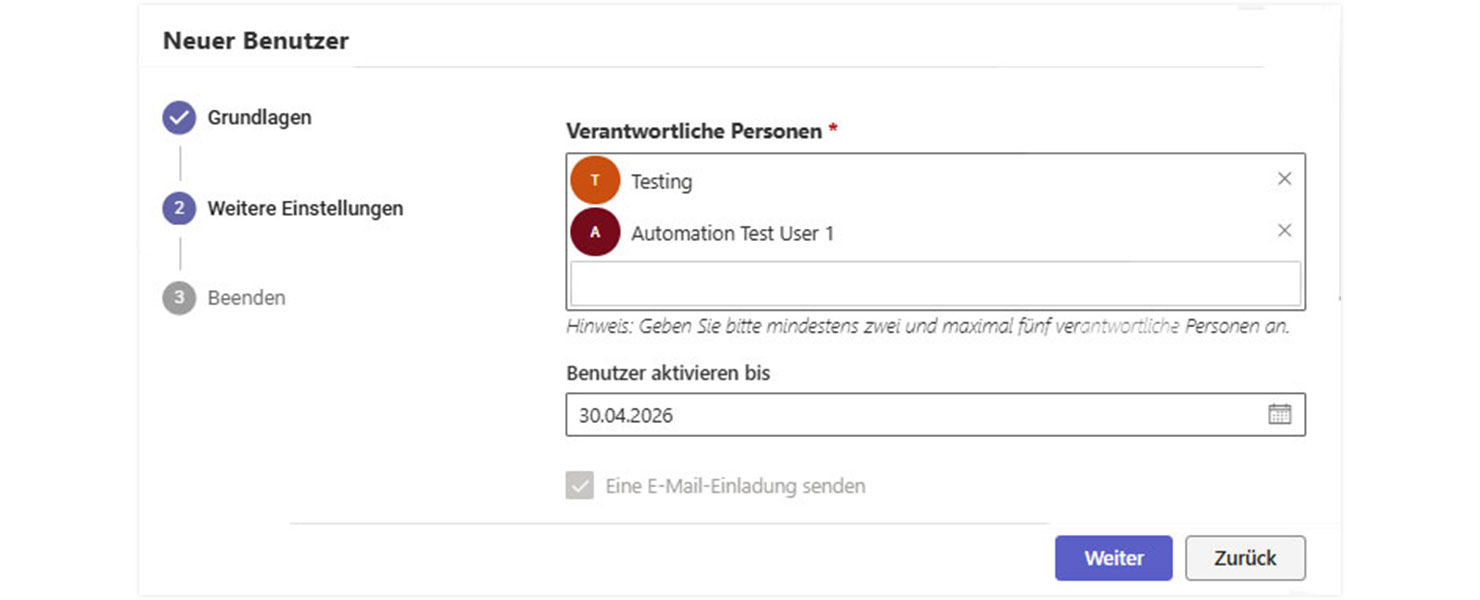Click the Weiter button

click(x=1113, y=558)
